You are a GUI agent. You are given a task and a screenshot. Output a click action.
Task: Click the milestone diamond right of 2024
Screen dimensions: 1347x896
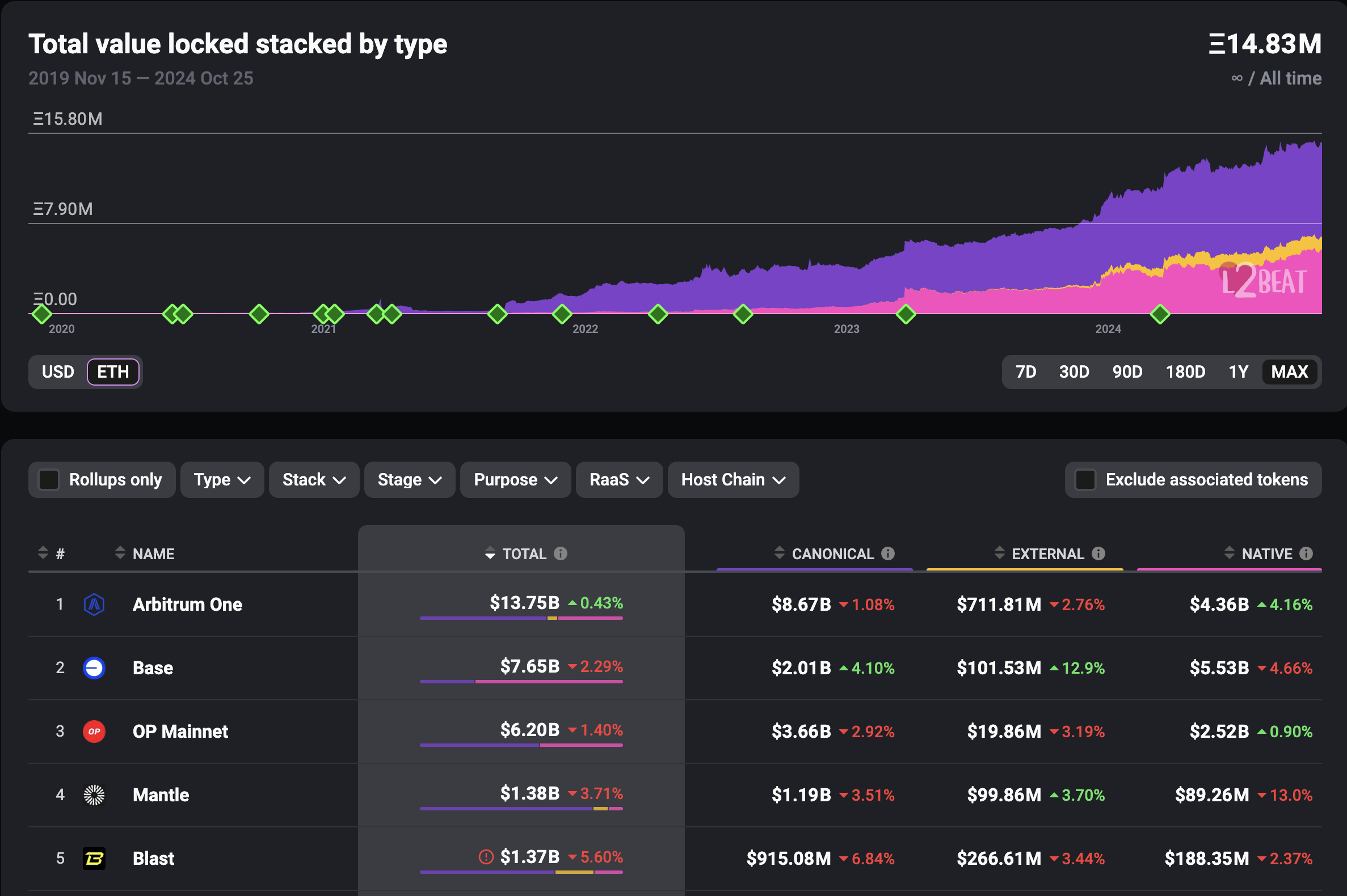click(x=1160, y=314)
